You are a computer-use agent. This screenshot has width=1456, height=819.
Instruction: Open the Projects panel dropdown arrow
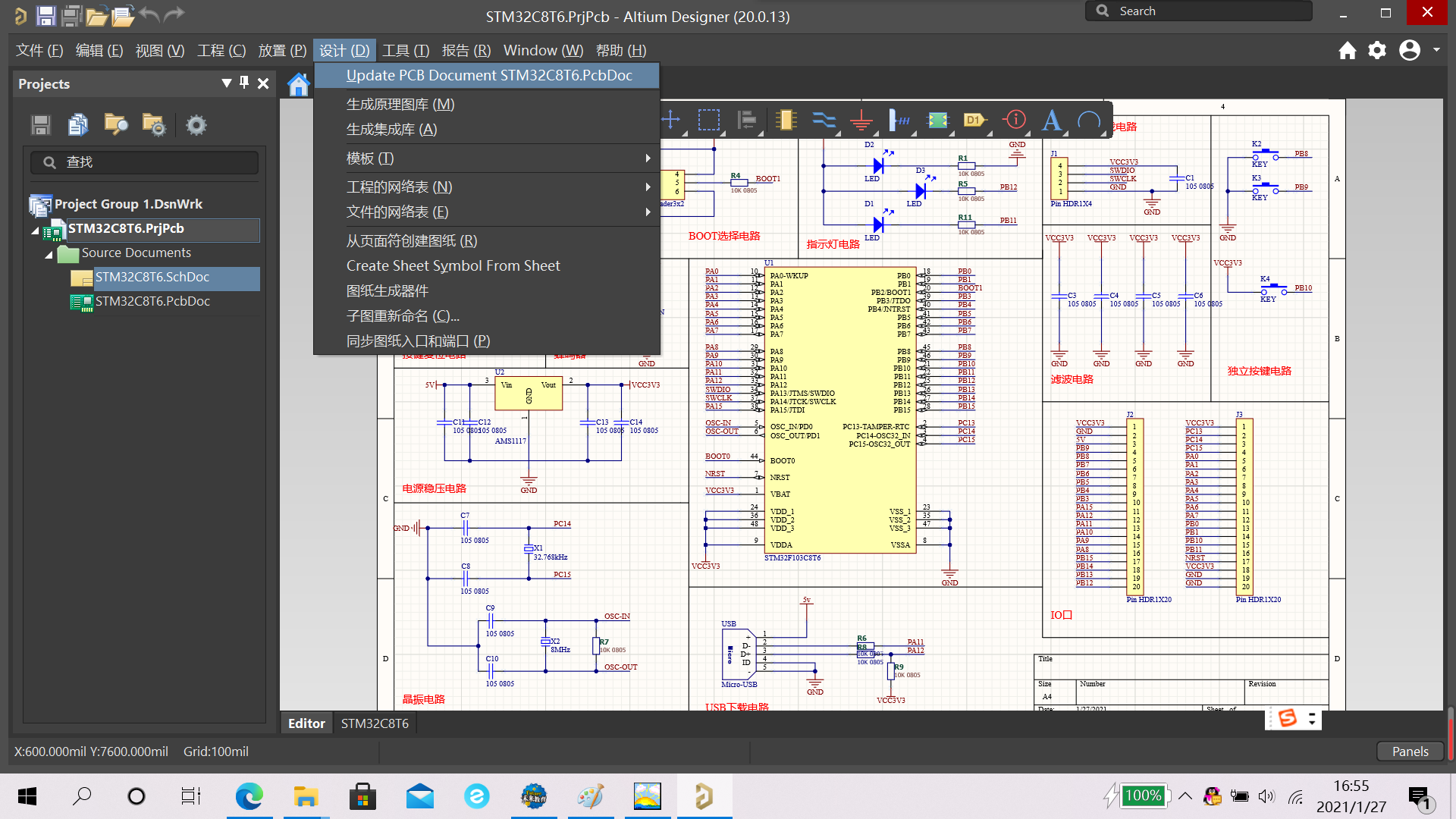(x=226, y=83)
